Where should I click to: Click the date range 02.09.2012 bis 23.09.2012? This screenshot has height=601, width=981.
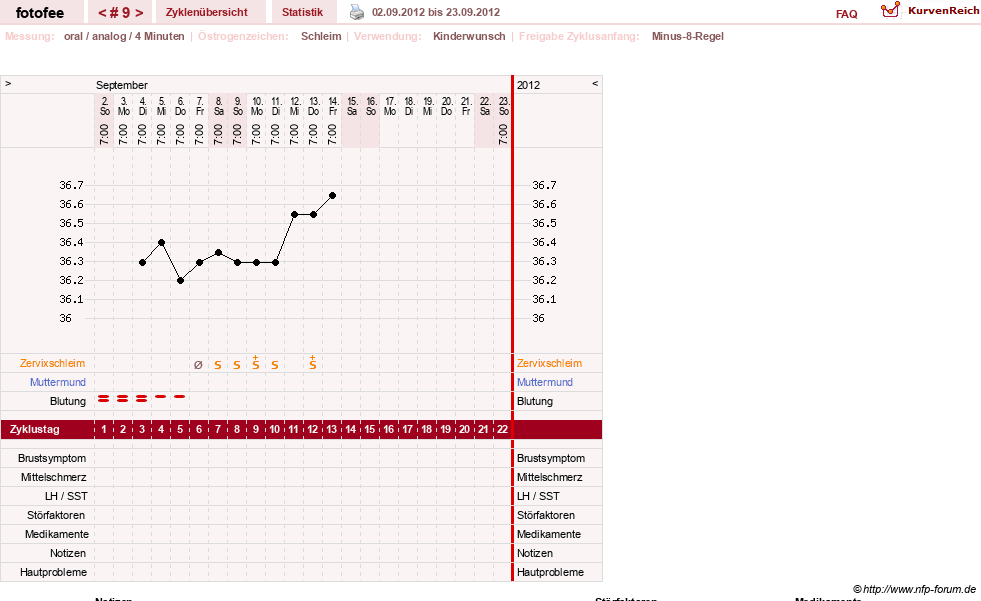tap(435, 12)
